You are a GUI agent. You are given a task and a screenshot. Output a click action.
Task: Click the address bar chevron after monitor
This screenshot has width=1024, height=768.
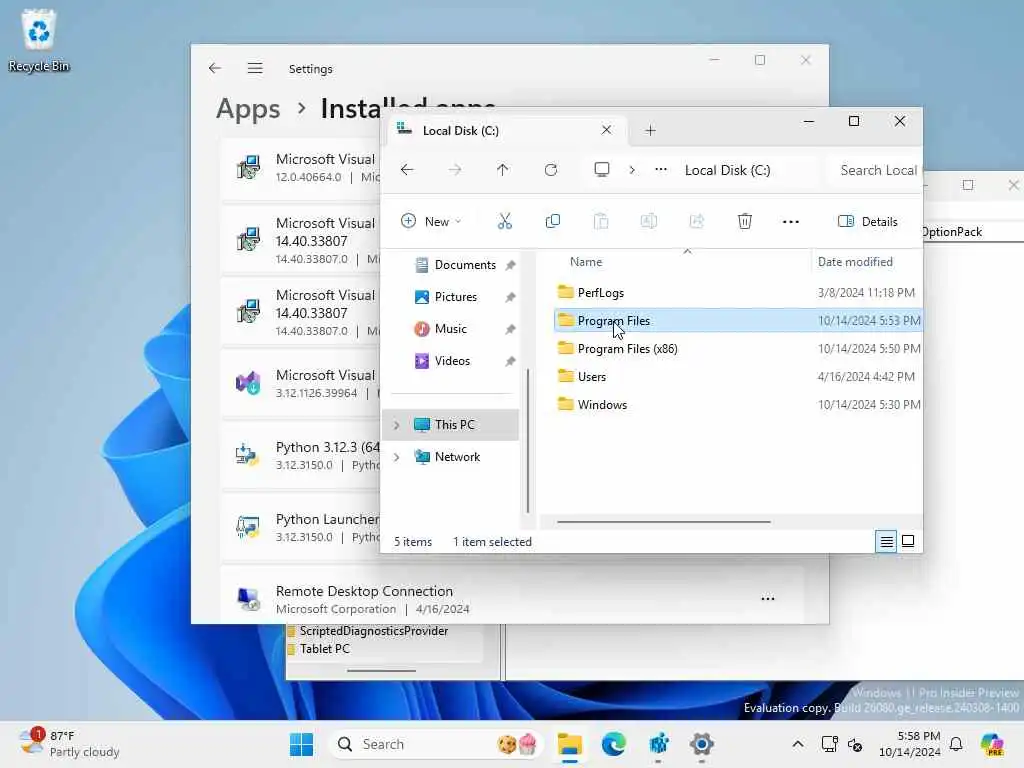click(632, 170)
